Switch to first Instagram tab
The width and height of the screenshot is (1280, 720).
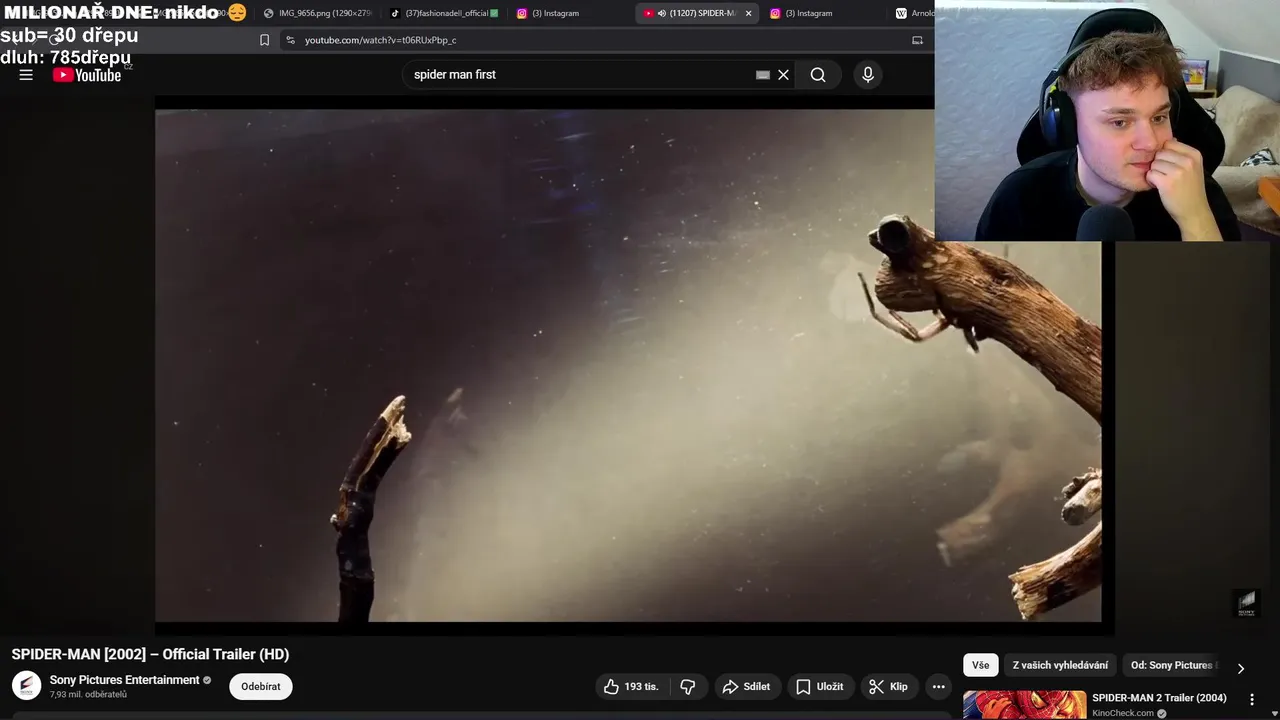[x=570, y=13]
